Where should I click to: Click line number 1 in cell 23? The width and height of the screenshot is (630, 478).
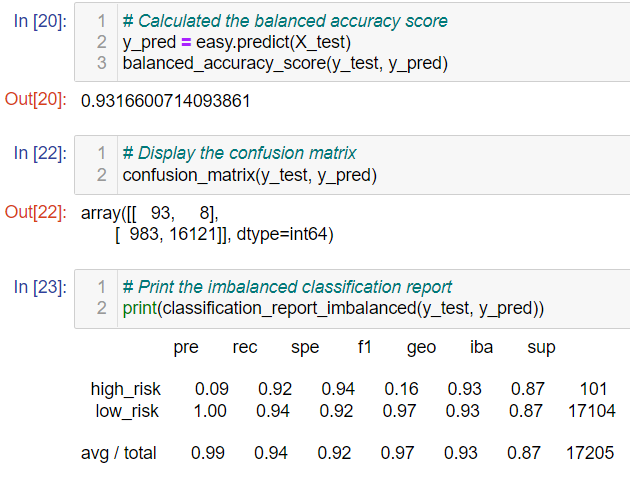tap(102, 287)
